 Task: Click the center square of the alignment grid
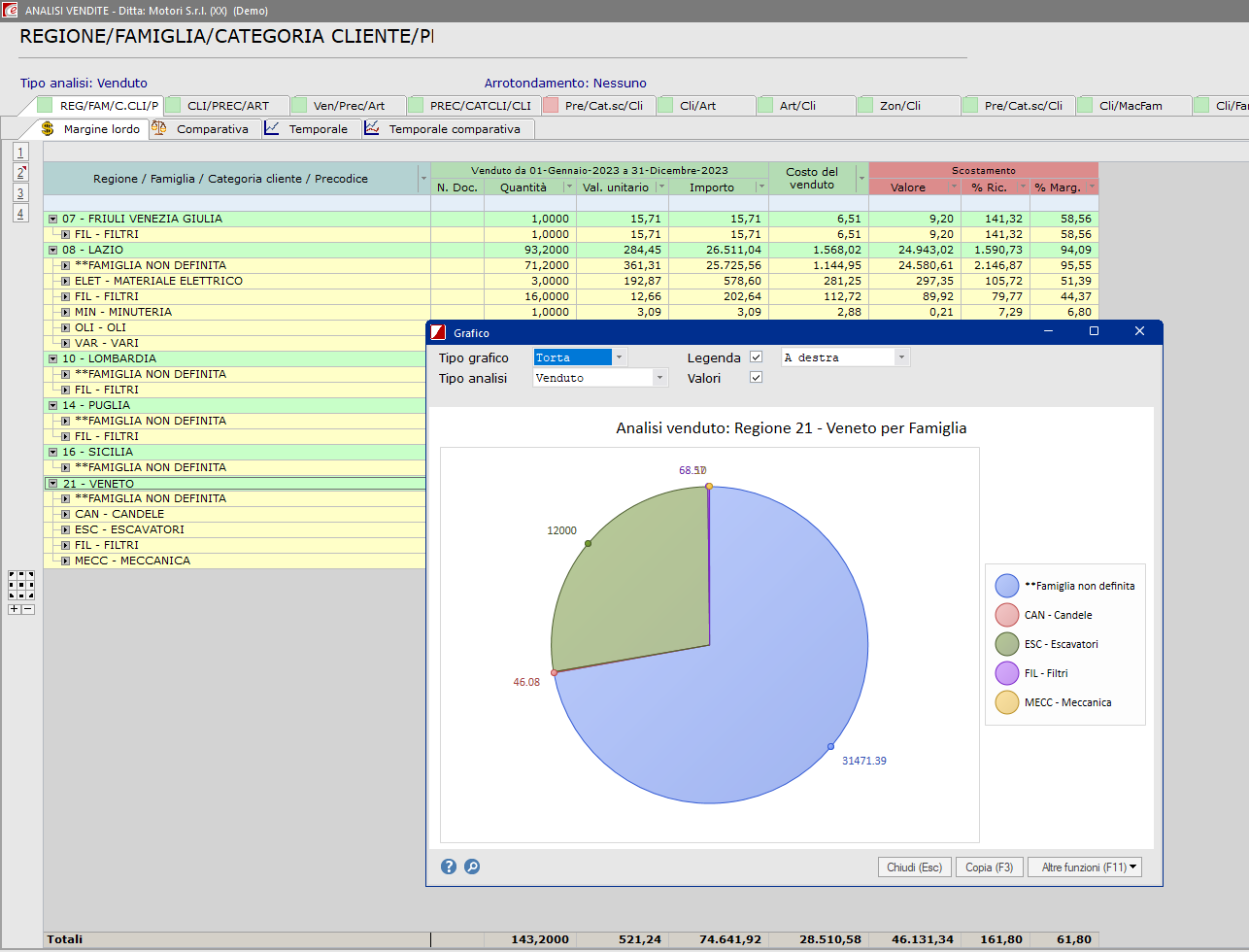pyautogui.click(x=21, y=584)
